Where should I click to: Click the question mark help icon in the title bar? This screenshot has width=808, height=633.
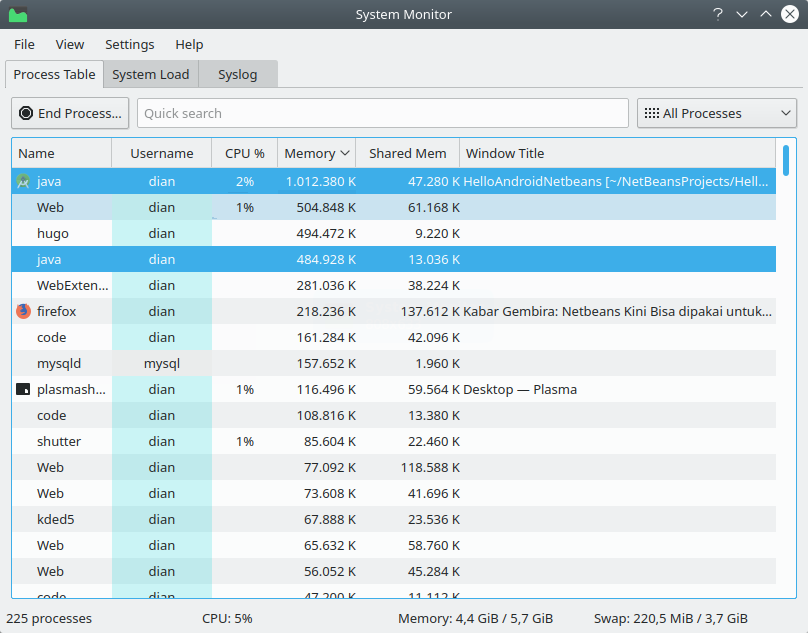(x=717, y=14)
